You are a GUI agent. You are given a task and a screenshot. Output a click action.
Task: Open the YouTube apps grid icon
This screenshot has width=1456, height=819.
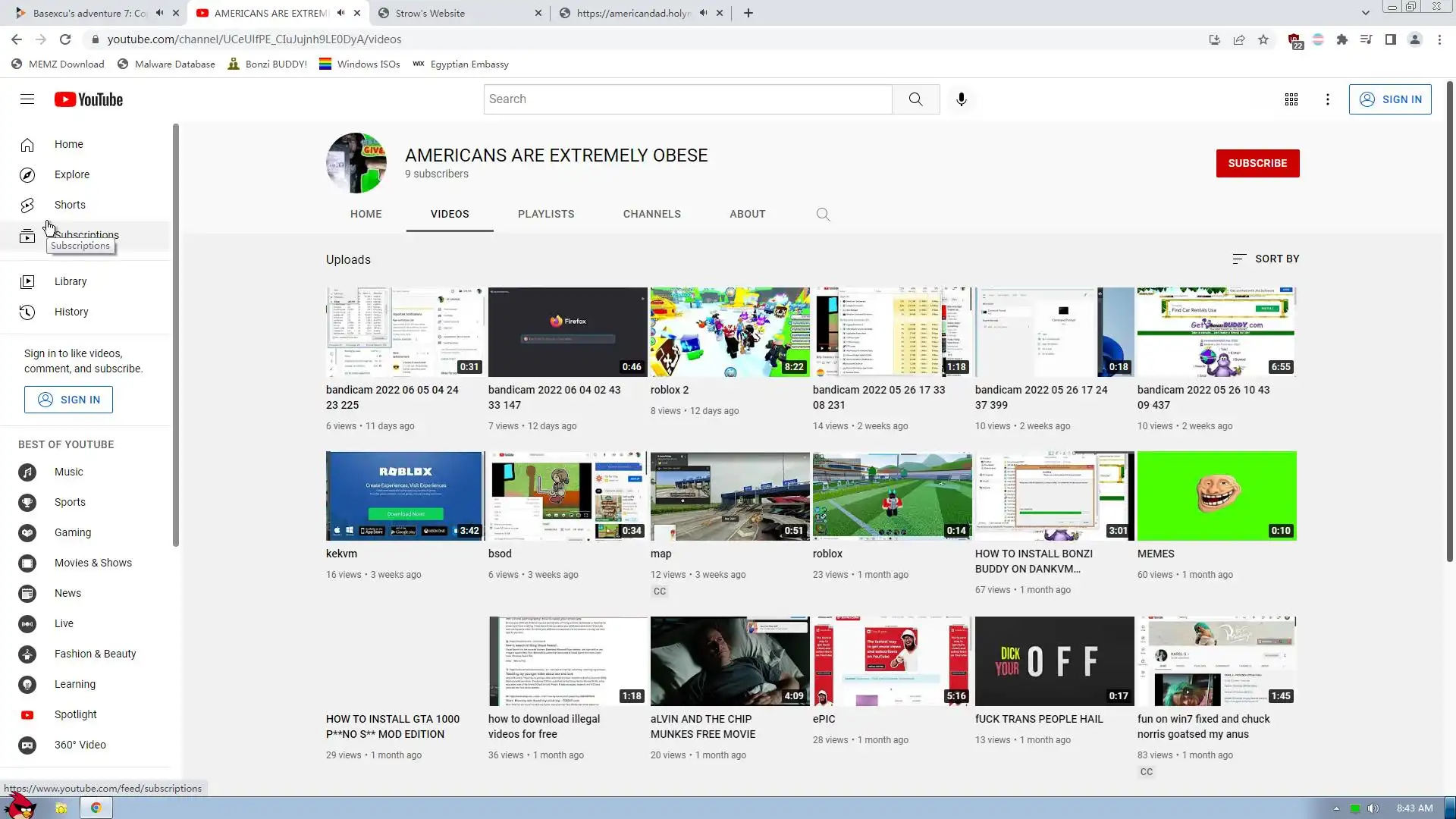[x=1291, y=99]
